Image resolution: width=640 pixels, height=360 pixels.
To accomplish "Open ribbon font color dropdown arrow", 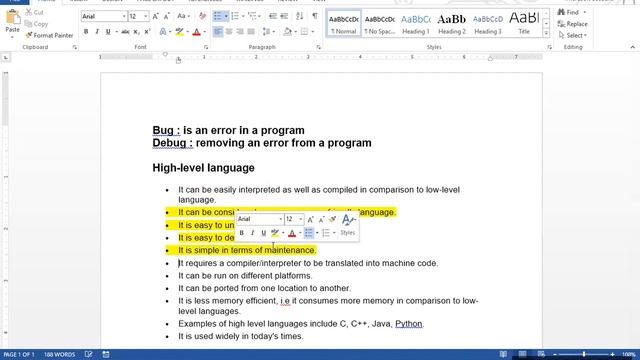I will [x=204, y=31].
